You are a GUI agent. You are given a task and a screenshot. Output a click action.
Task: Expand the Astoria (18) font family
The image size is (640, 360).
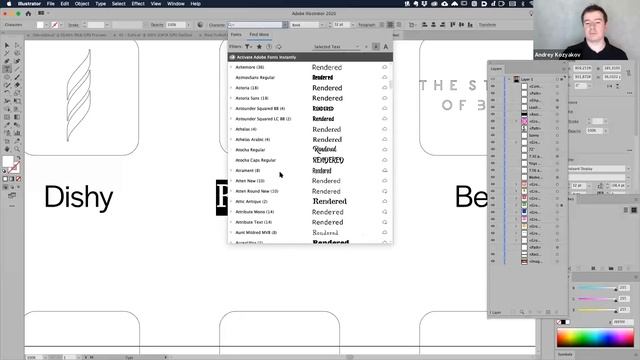[231, 88]
